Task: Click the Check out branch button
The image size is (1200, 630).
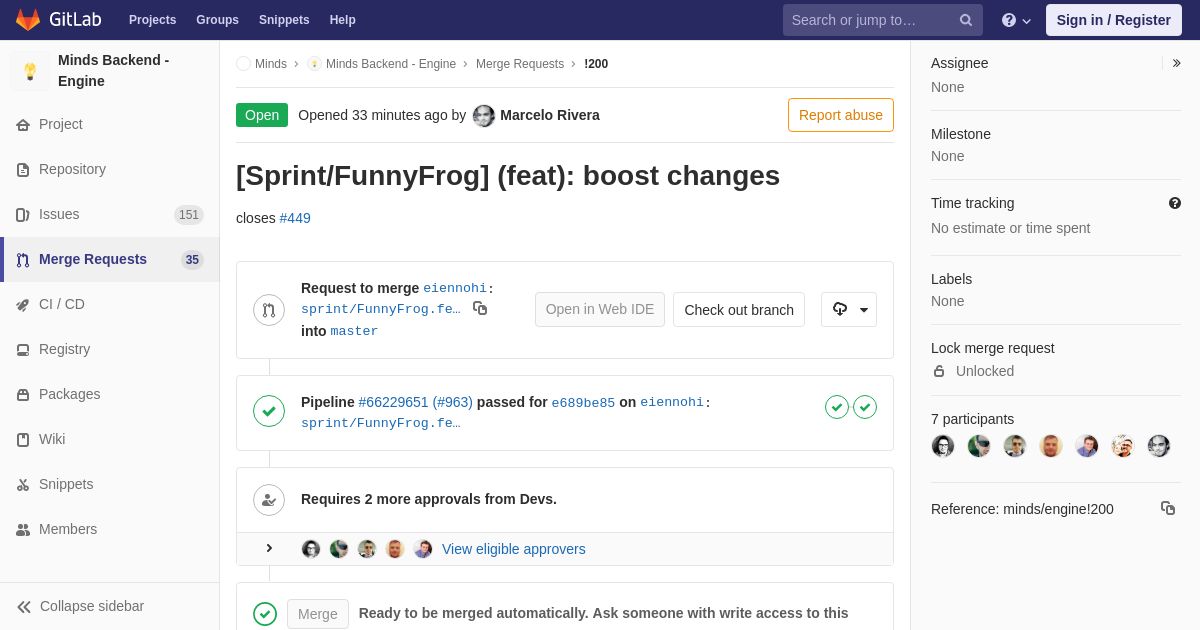Action: coord(739,310)
